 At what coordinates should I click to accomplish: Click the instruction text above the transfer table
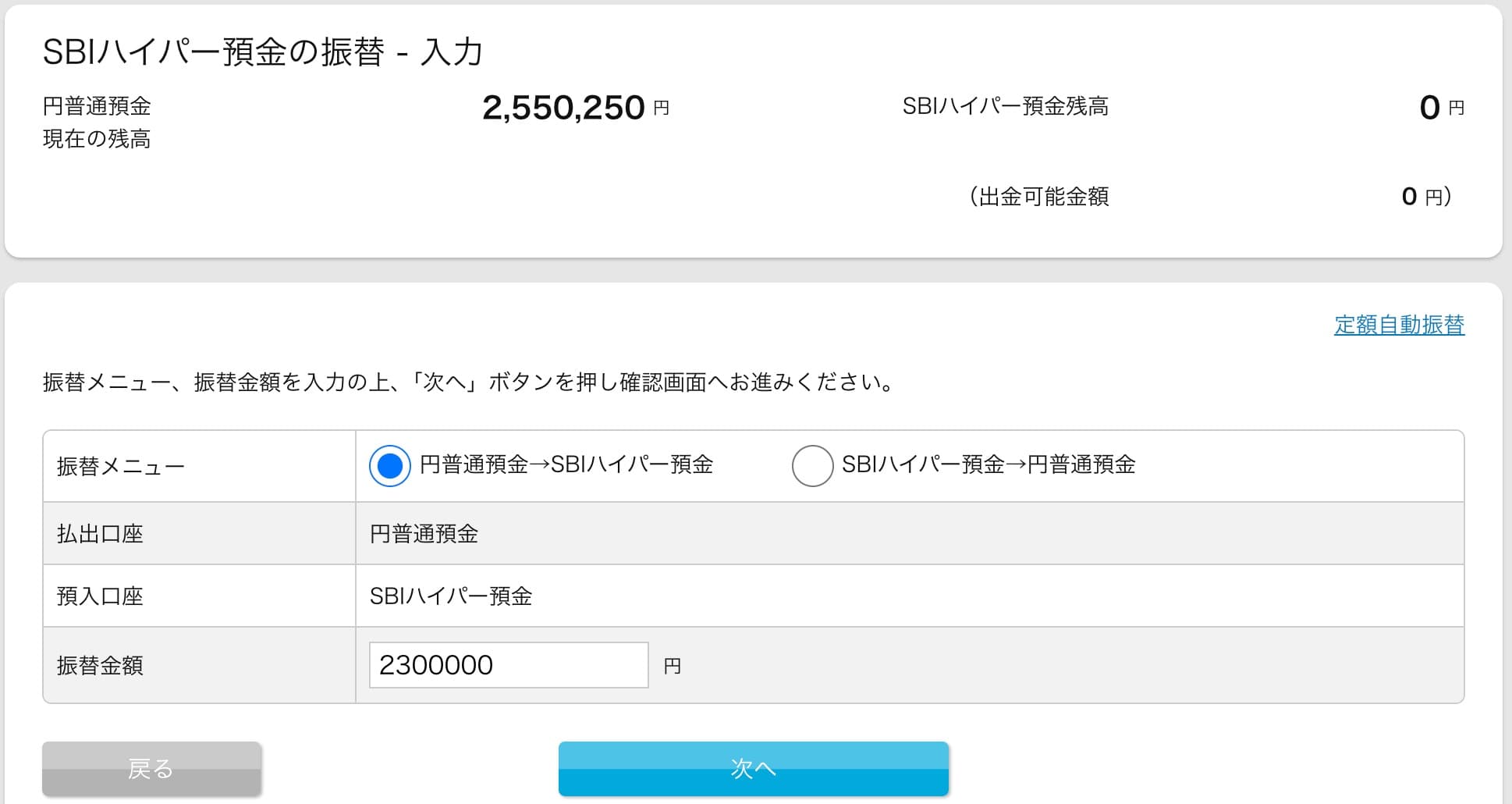click(468, 382)
